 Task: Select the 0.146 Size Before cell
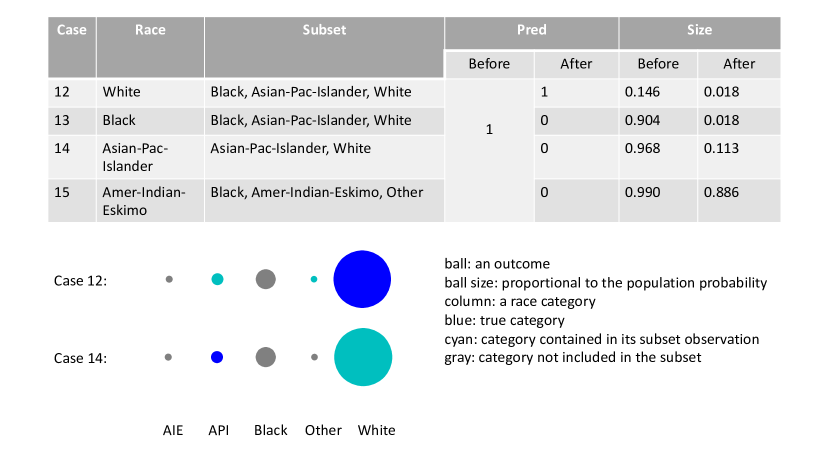[x=658, y=93]
